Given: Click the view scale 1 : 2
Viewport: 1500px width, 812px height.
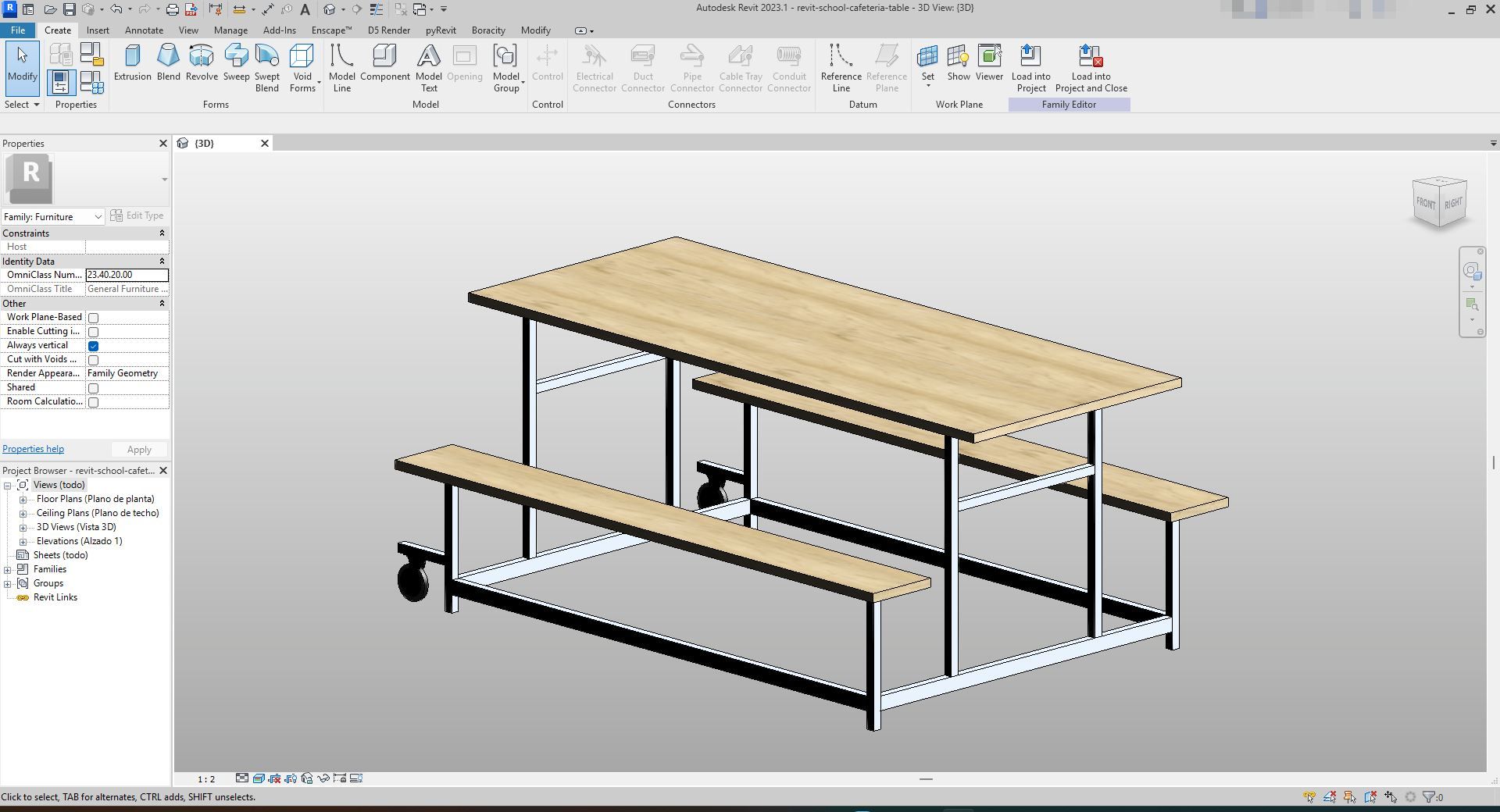Looking at the screenshot, I should (x=206, y=778).
